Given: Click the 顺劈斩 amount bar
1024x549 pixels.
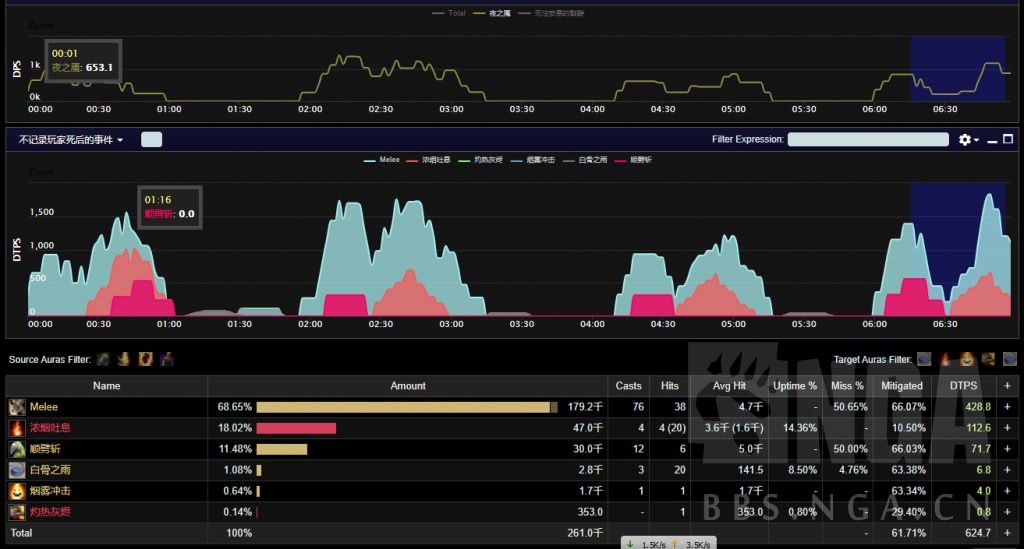Looking at the screenshot, I should 281,449.
